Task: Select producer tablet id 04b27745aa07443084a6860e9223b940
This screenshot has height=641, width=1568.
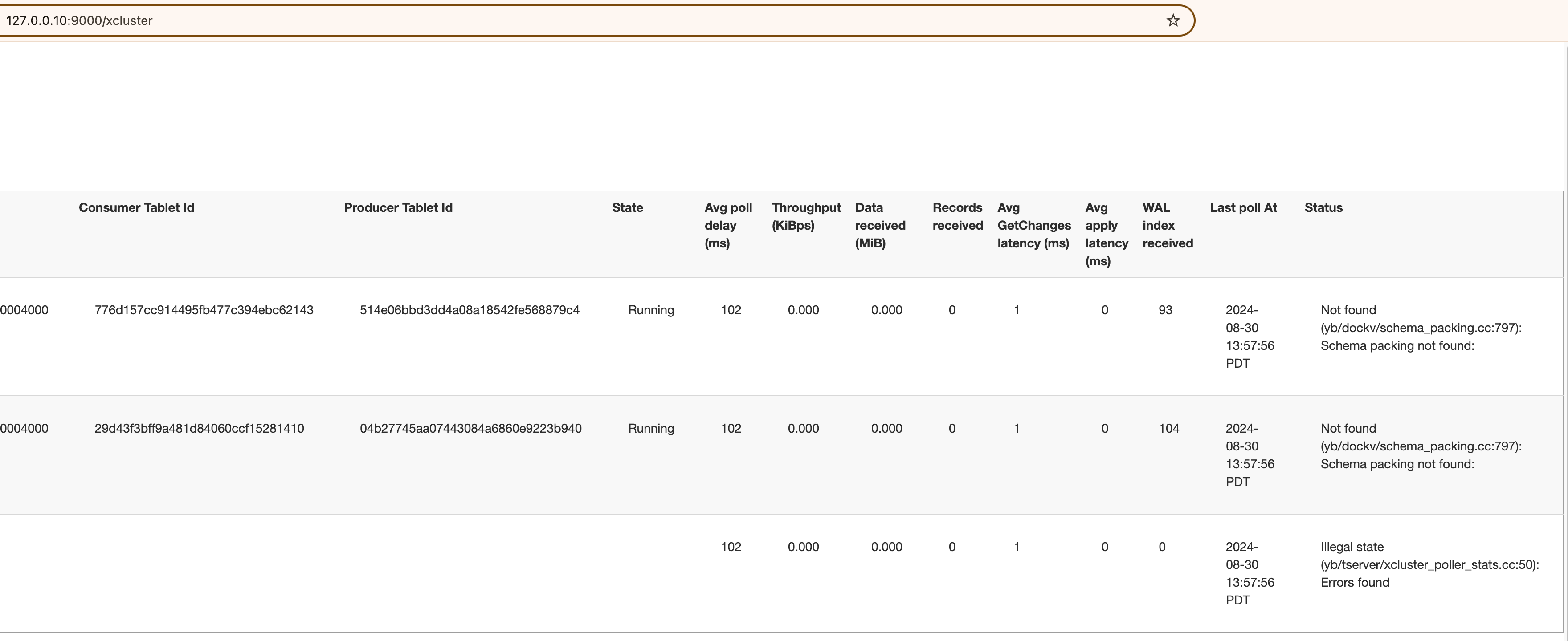Action: (470, 428)
